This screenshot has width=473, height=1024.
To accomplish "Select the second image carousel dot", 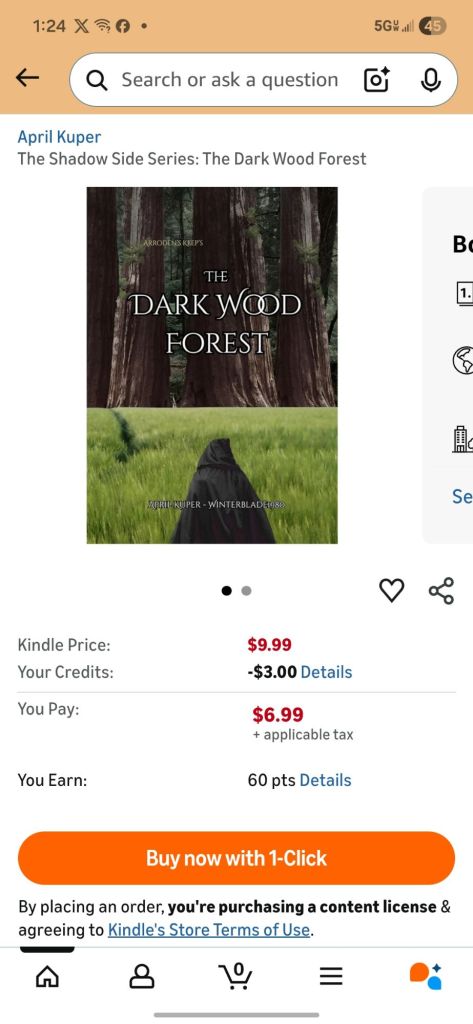I will pos(246,590).
